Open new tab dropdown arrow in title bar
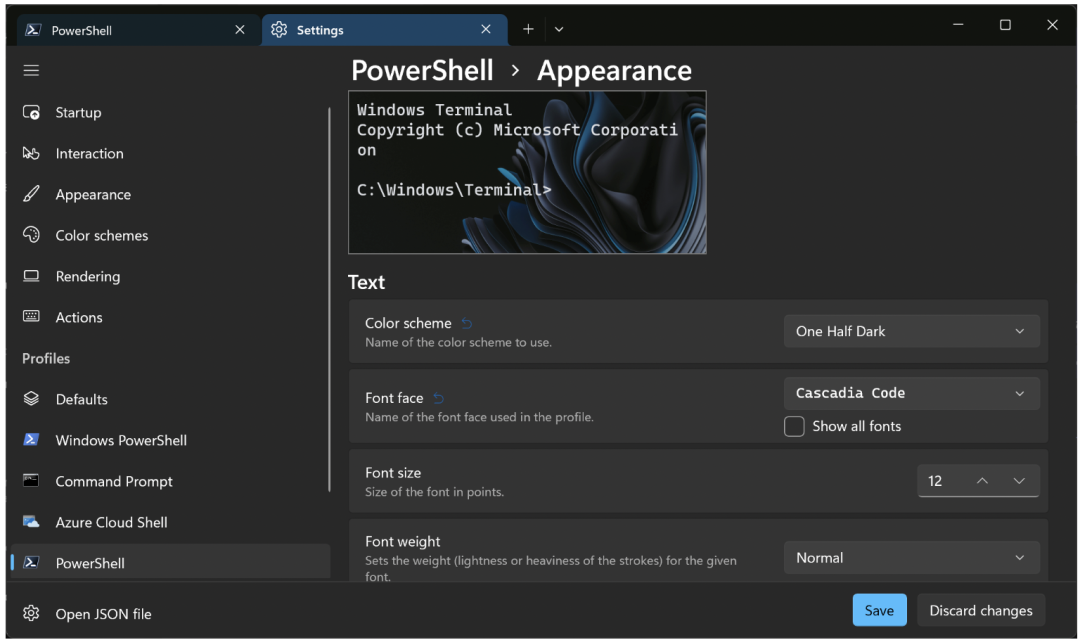The image size is (1080, 640). [x=559, y=30]
